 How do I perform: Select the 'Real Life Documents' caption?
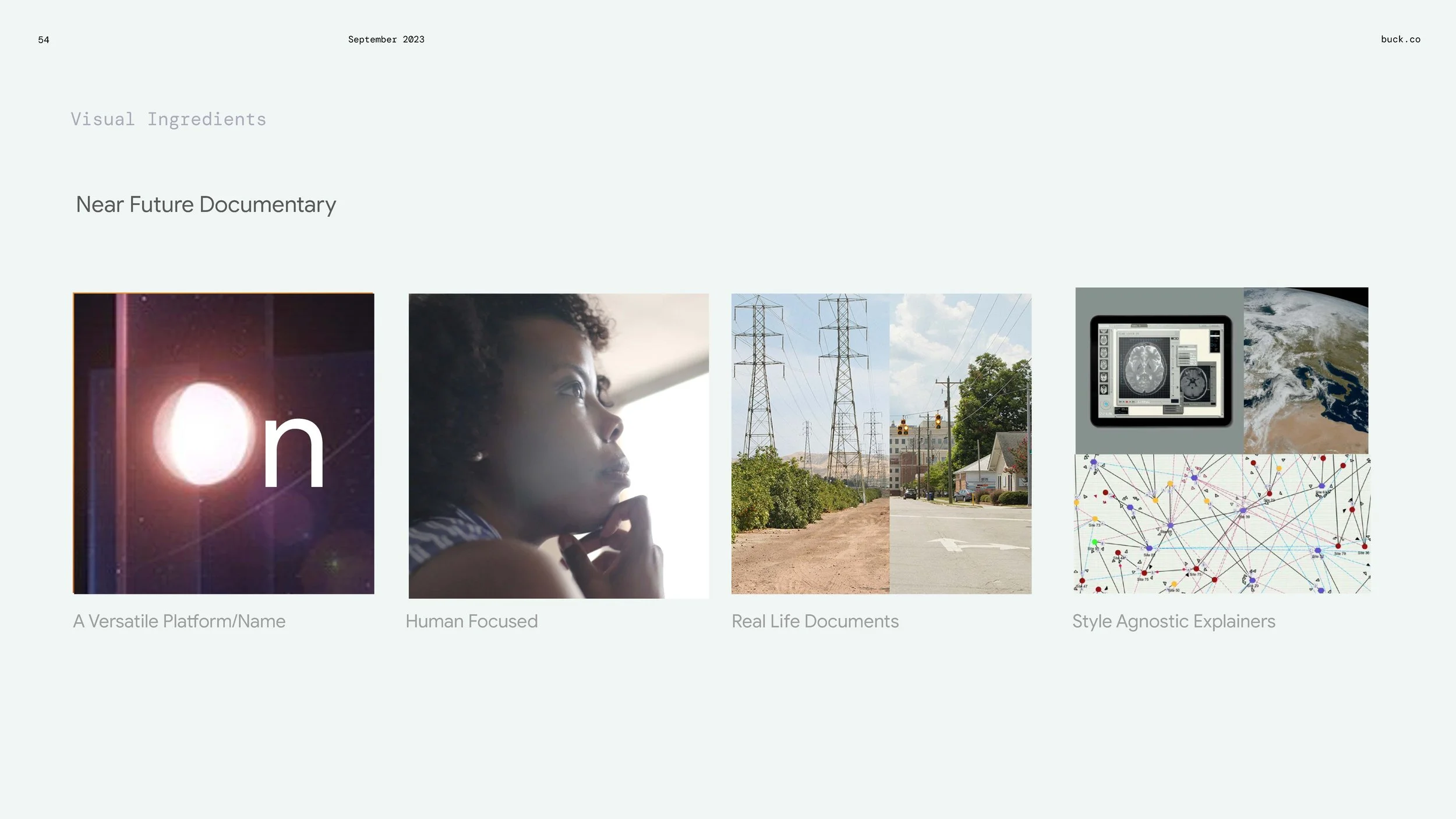[815, 621]
